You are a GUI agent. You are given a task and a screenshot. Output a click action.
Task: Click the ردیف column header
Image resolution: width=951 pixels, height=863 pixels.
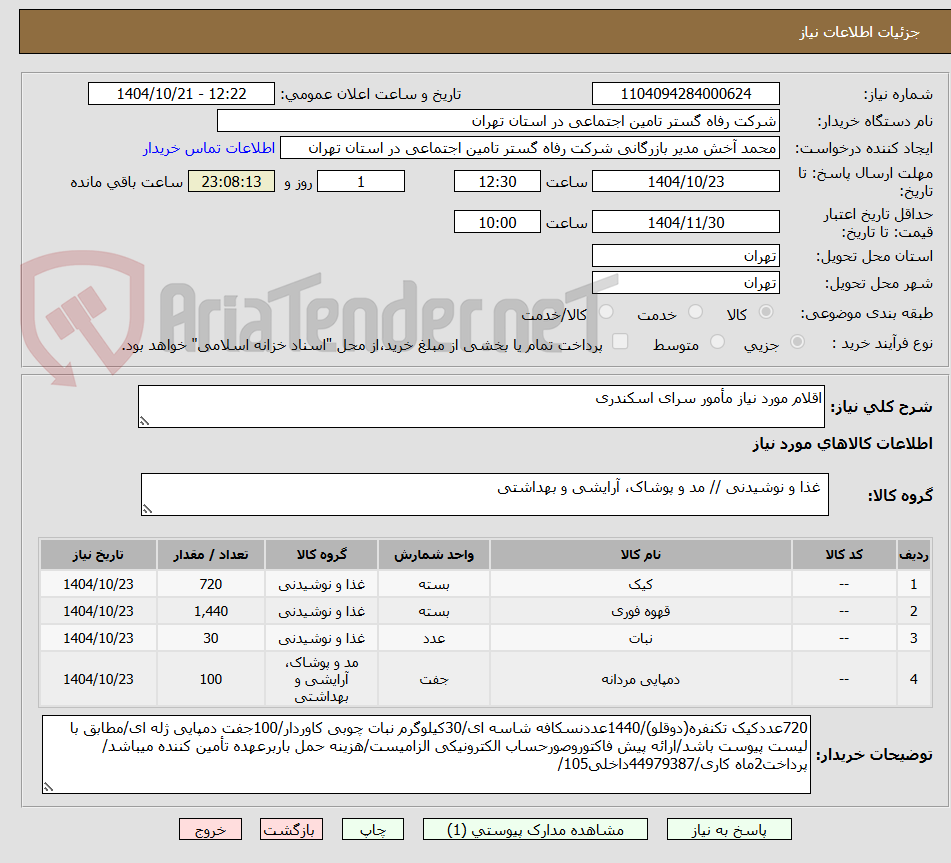[x=914, y=554]
